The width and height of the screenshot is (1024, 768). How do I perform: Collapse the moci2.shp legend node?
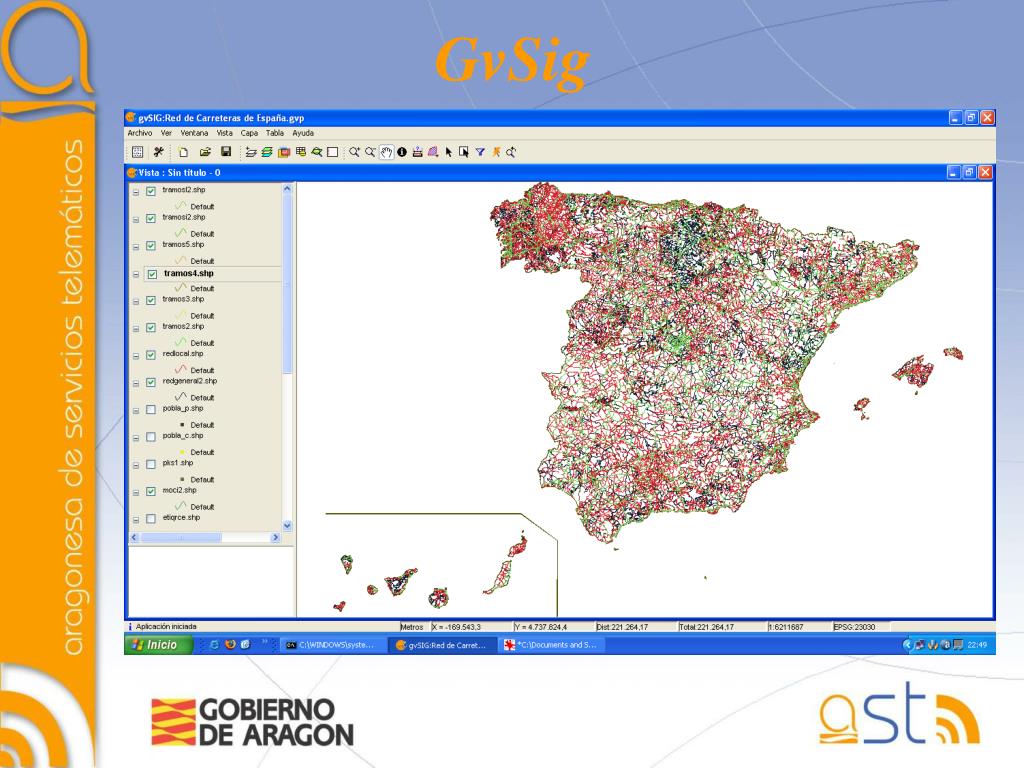point(136,492)
